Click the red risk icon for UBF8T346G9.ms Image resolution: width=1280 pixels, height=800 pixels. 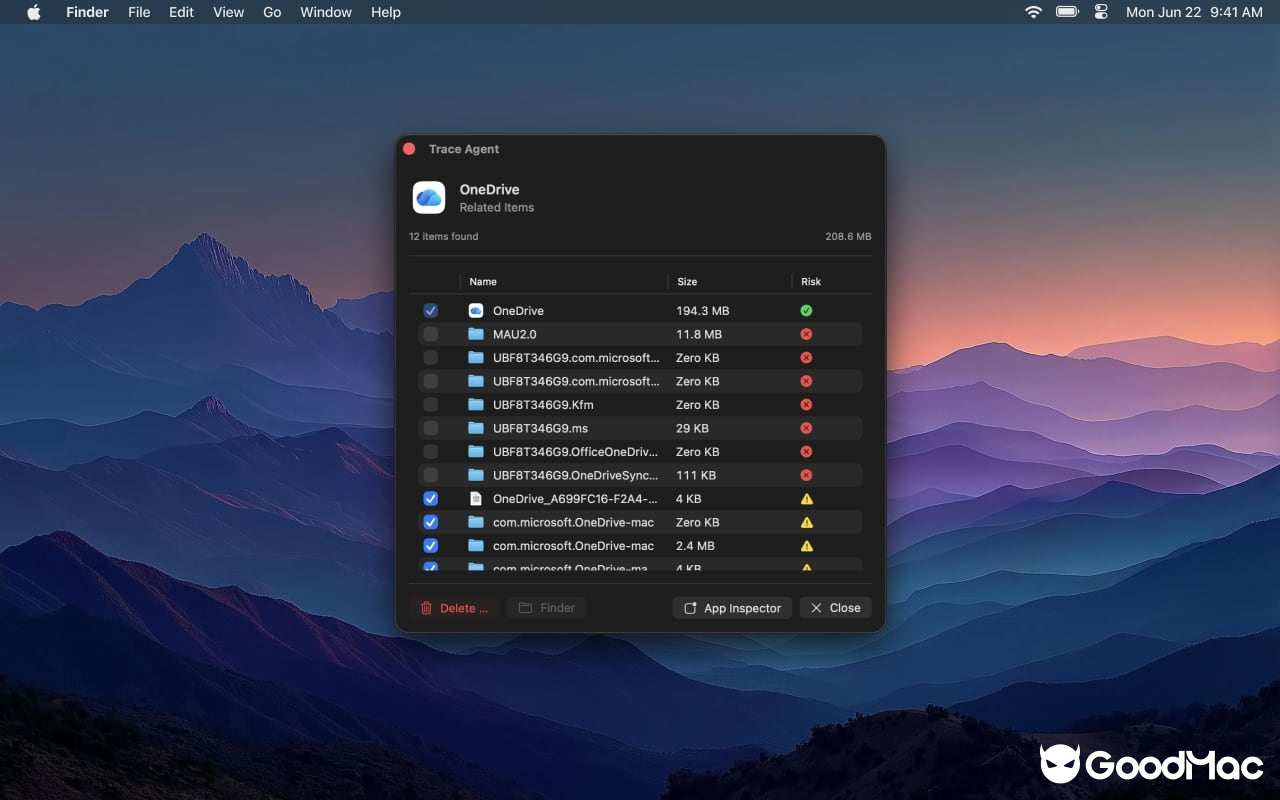tap(806, 428)
